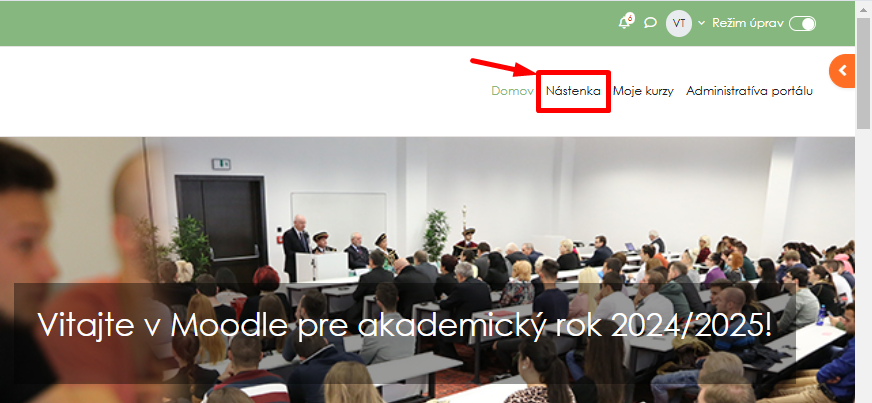
Task: Click the green exit sign in banner photo
Action: pos(221,163)
